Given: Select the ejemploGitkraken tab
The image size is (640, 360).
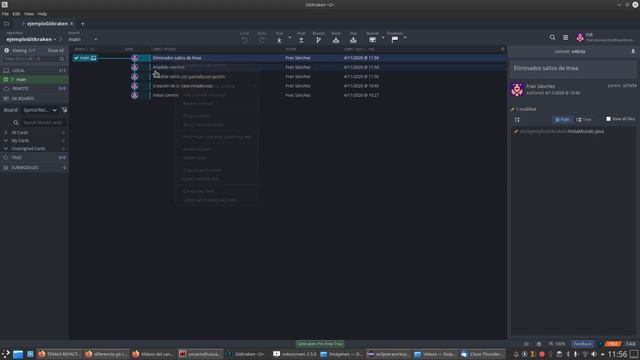Looking at the screenshot, I should [x=47, y=24].
